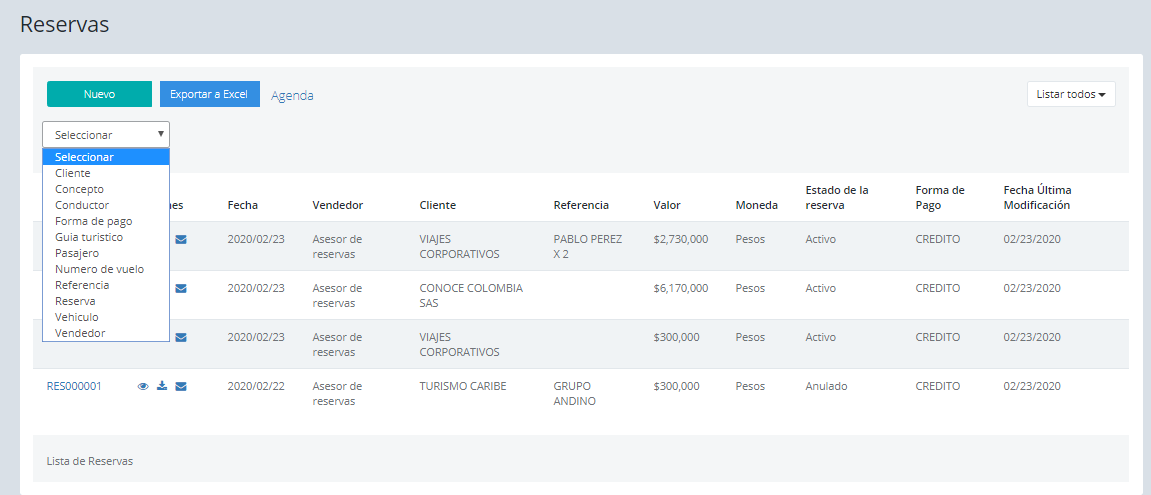Click envelope icon in CONOCE COLOMBIA SAS row
This screenshot has width=1151, height=495.
181,288
